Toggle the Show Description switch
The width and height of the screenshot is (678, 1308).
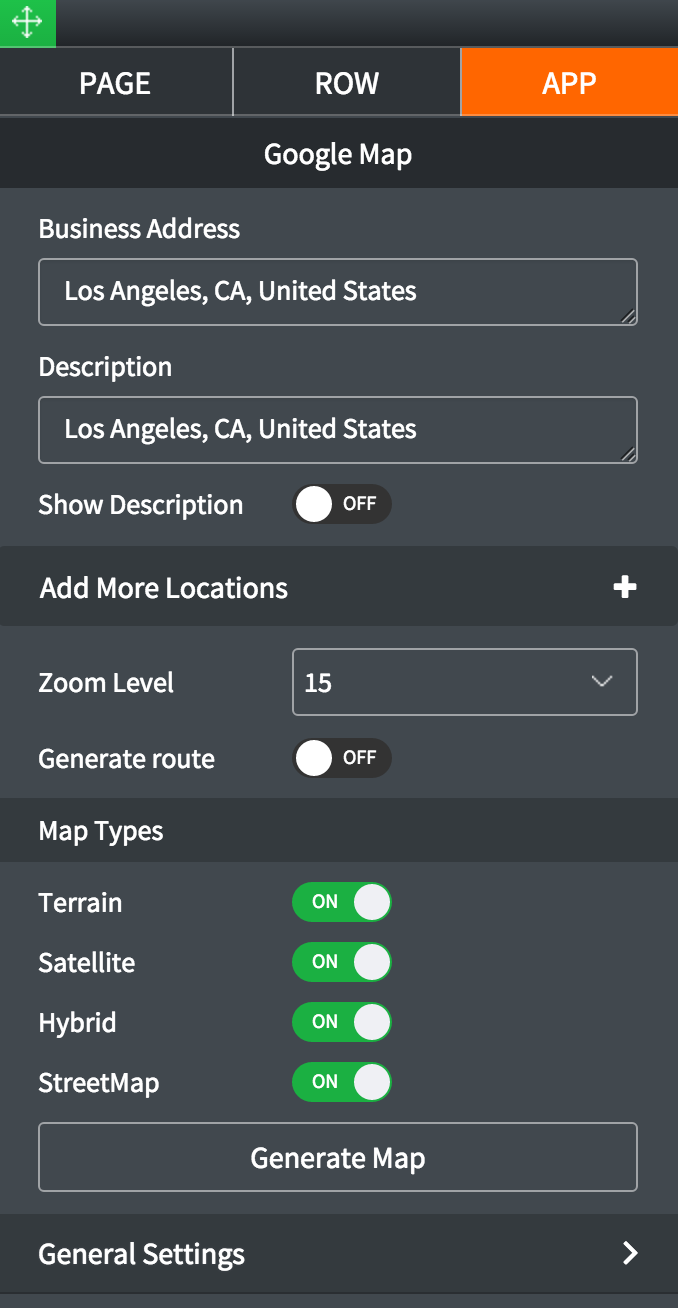[341, 504]
